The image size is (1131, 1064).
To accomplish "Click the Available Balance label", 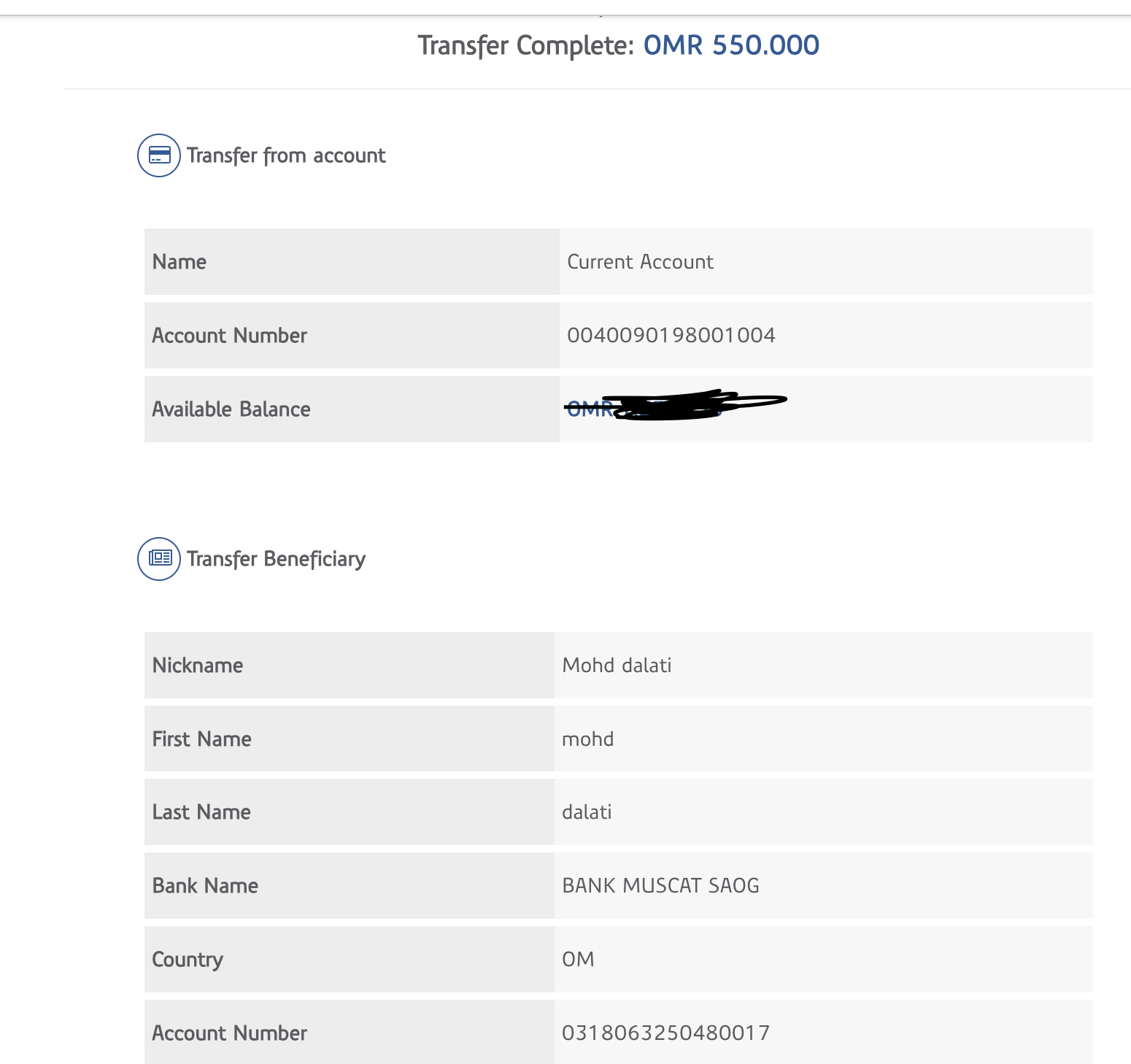I will coord(231,409).
